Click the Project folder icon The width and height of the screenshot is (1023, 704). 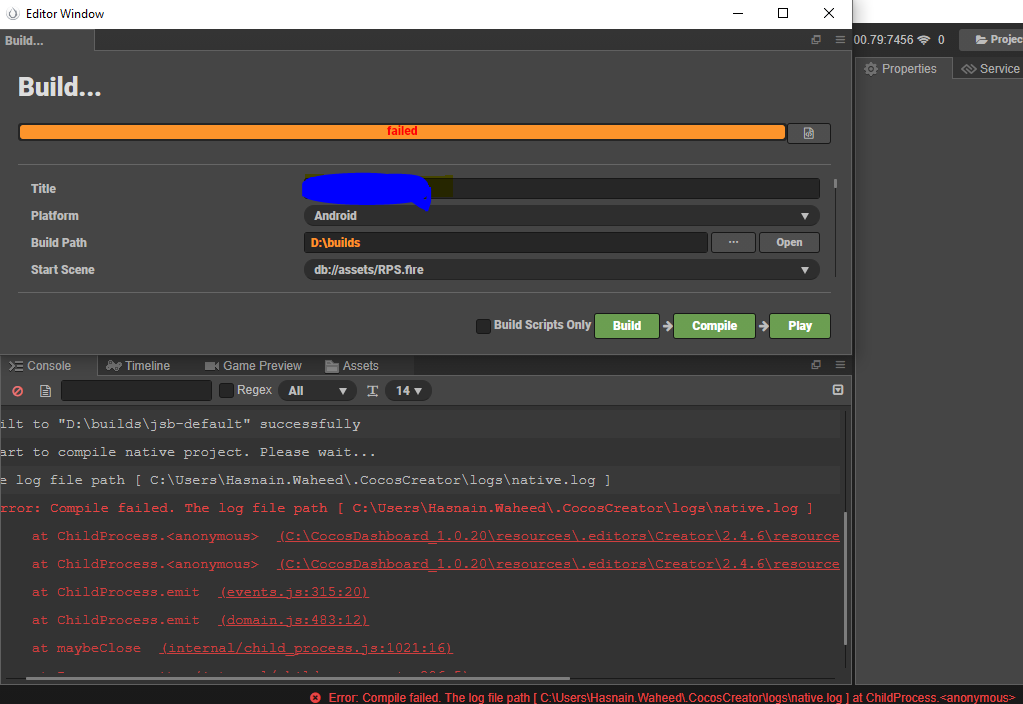[981, 40]
